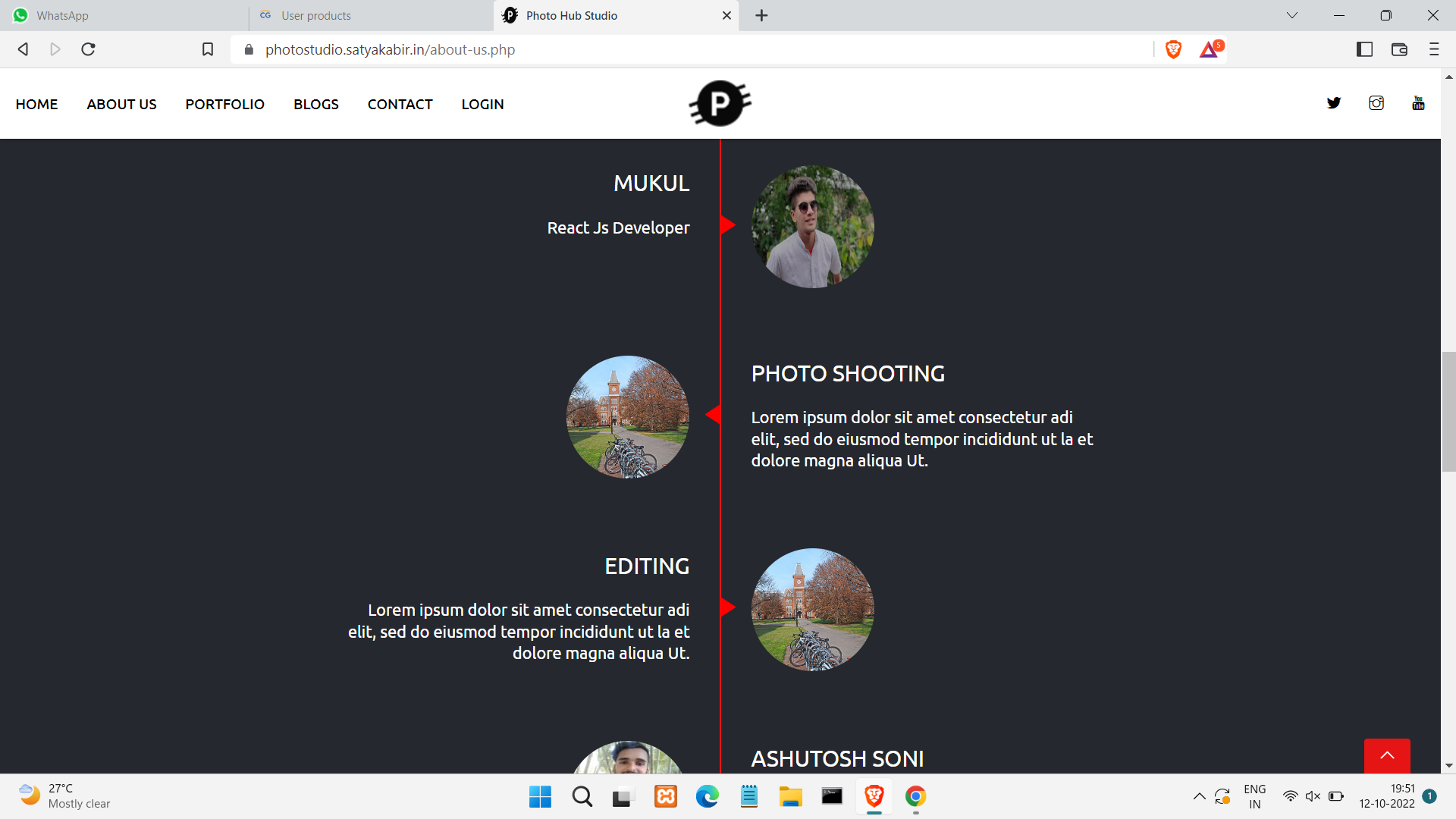Screen dimensions: 1456x819
Task: Open Brave Wallet icon
Action: pos(1399,49)
